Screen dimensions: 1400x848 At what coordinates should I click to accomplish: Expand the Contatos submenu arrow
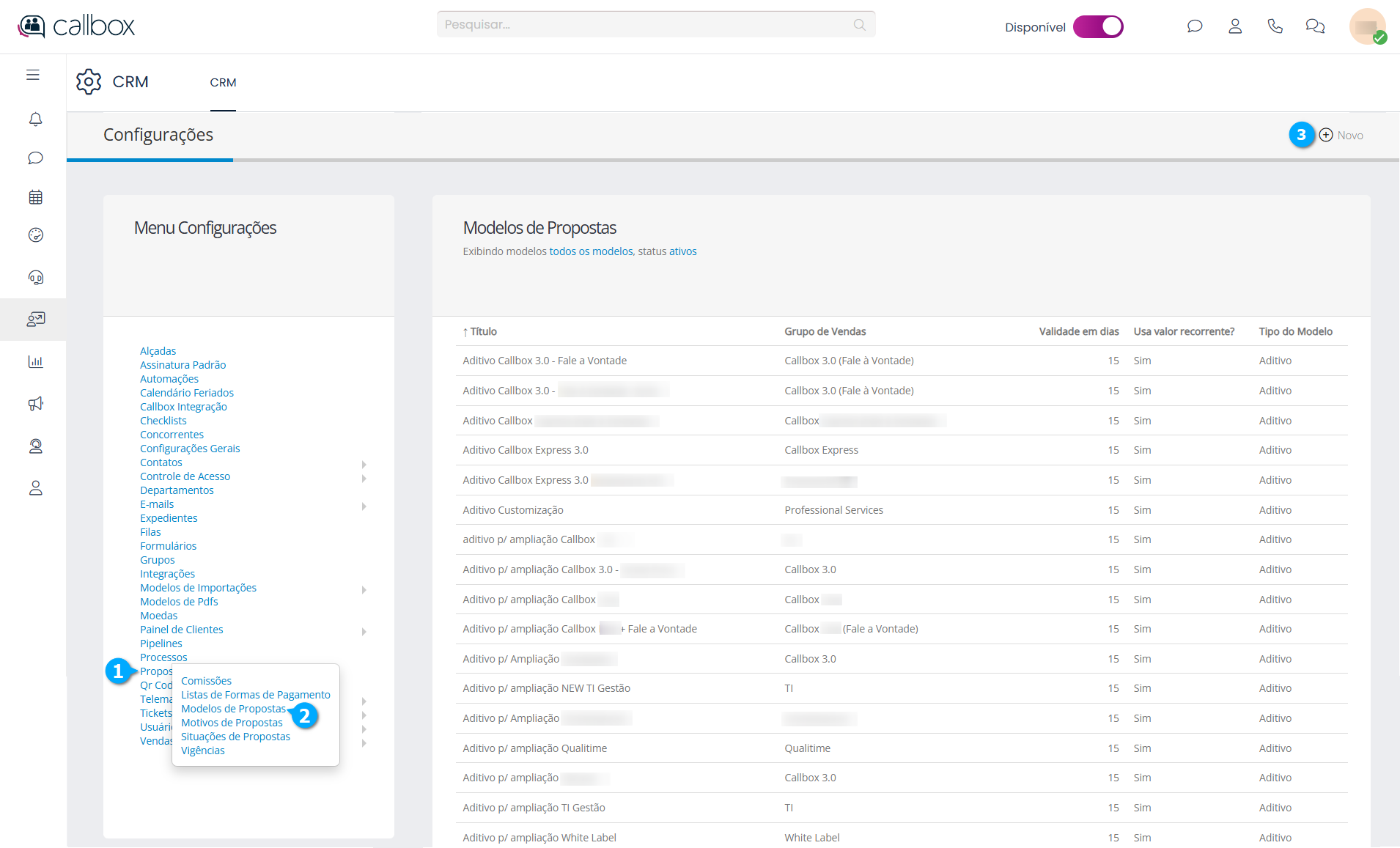coord(364,464)
